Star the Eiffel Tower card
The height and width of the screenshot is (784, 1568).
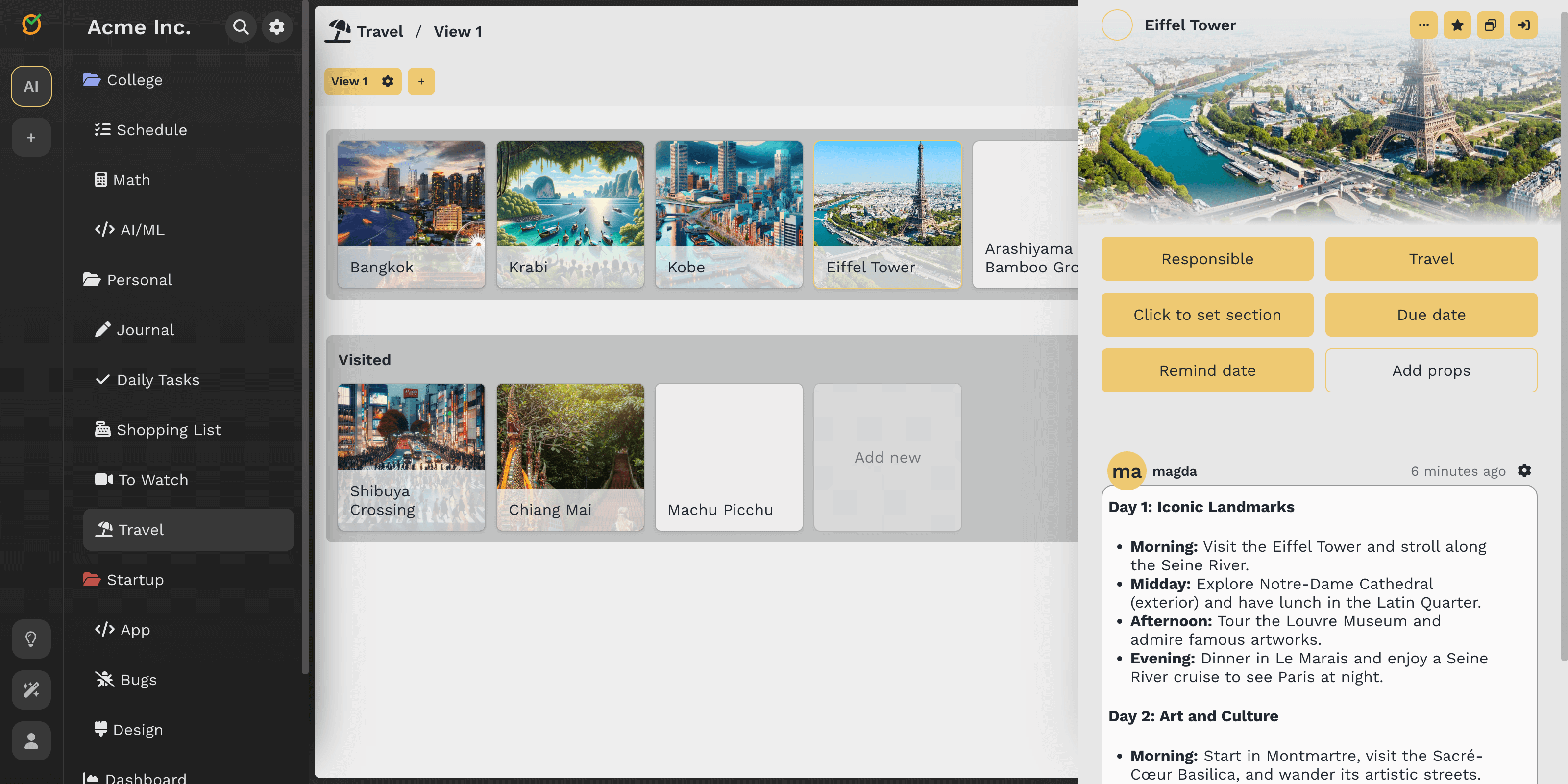[1457, 25]
